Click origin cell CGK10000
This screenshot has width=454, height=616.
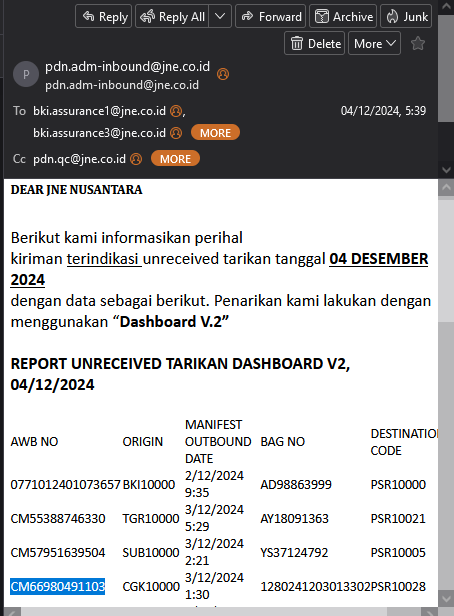point(151,587)
